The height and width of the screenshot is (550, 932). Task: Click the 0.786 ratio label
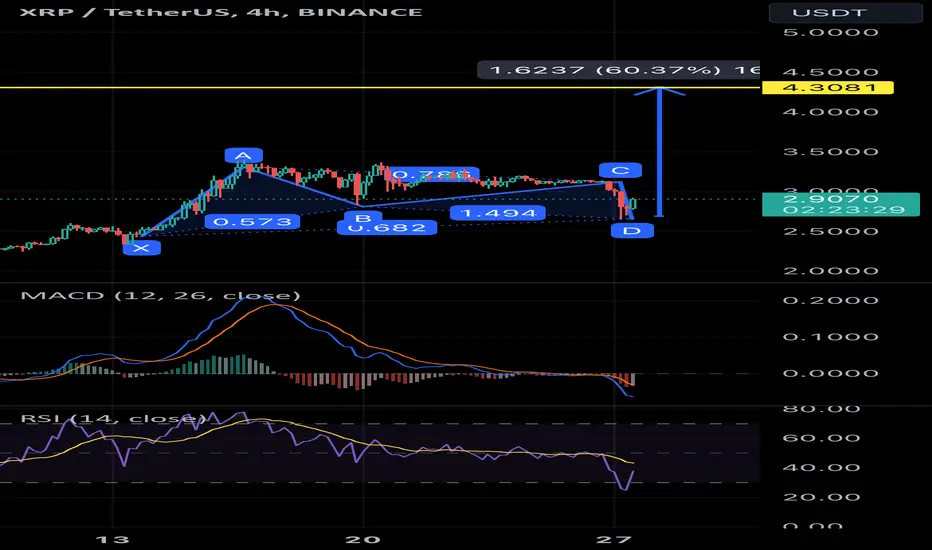pos(432,174)
